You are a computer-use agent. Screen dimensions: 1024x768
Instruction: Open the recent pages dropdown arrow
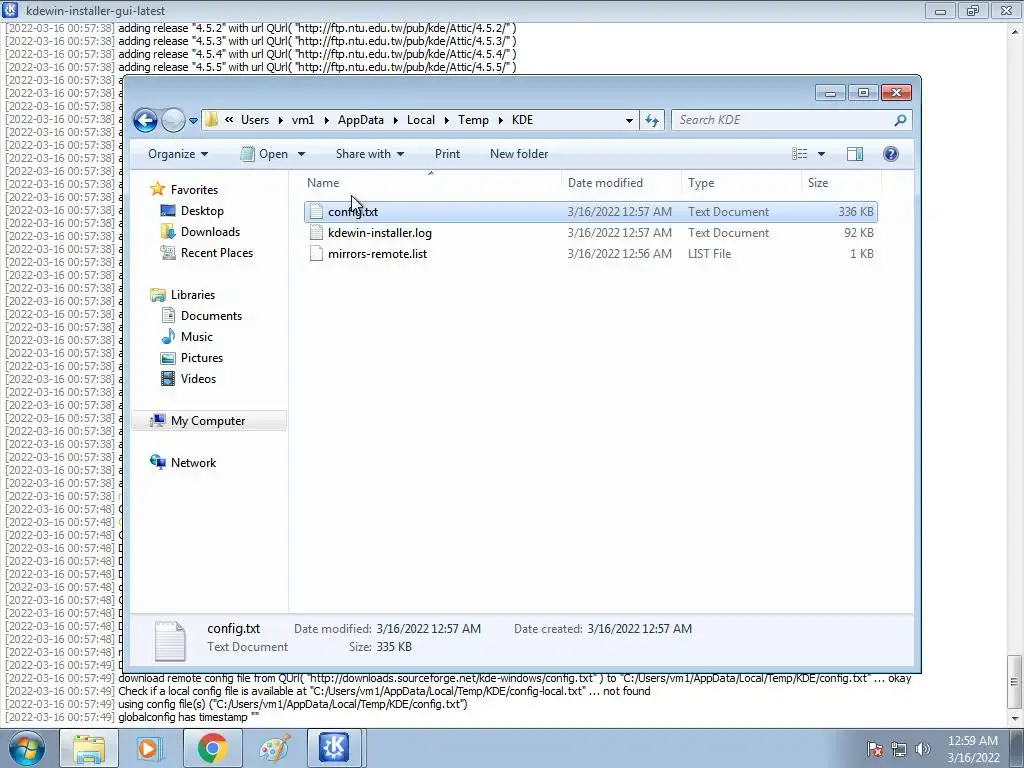[193, 121]
